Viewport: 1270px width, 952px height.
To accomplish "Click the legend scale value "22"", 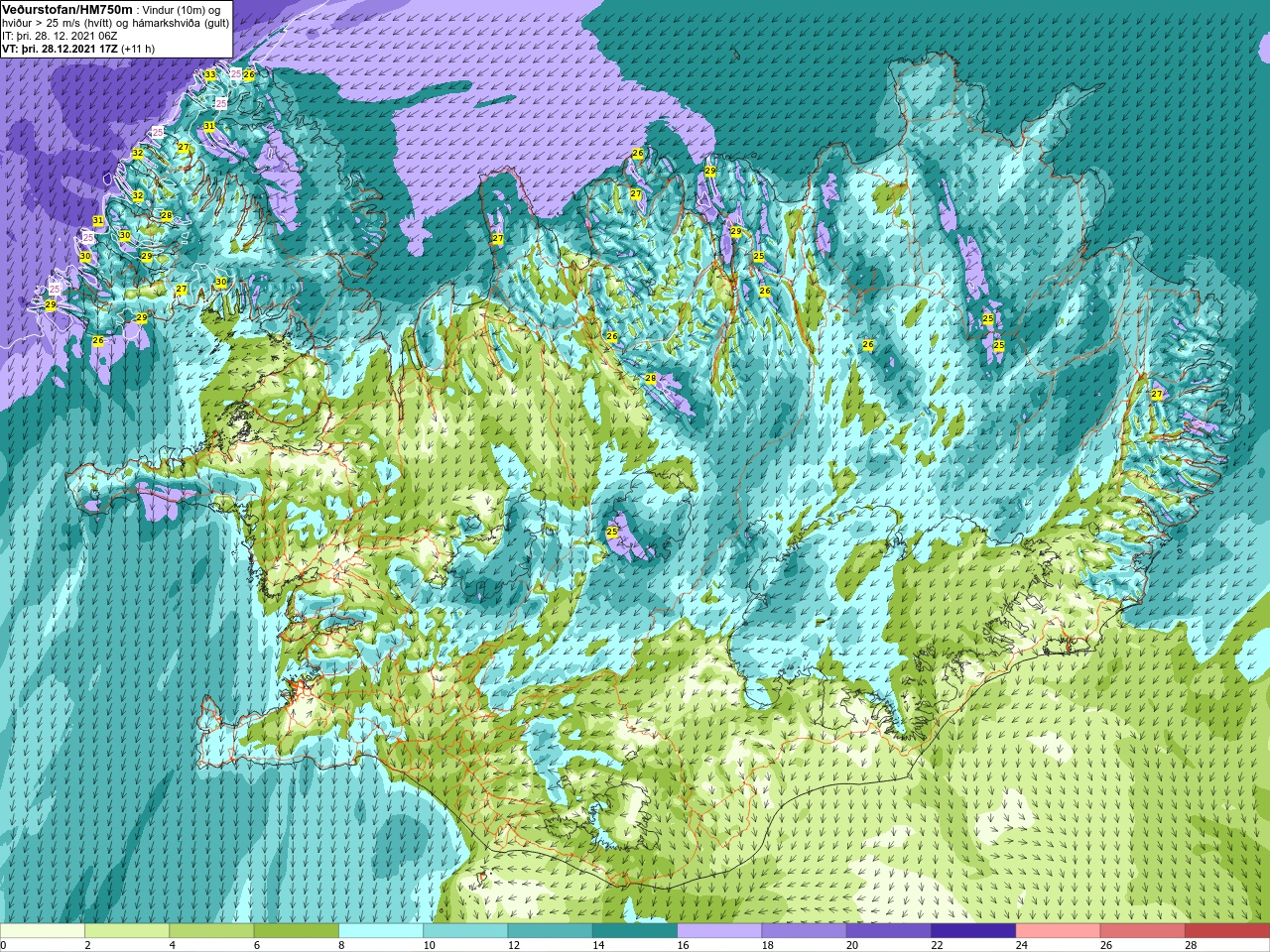I will pos(937,945).
